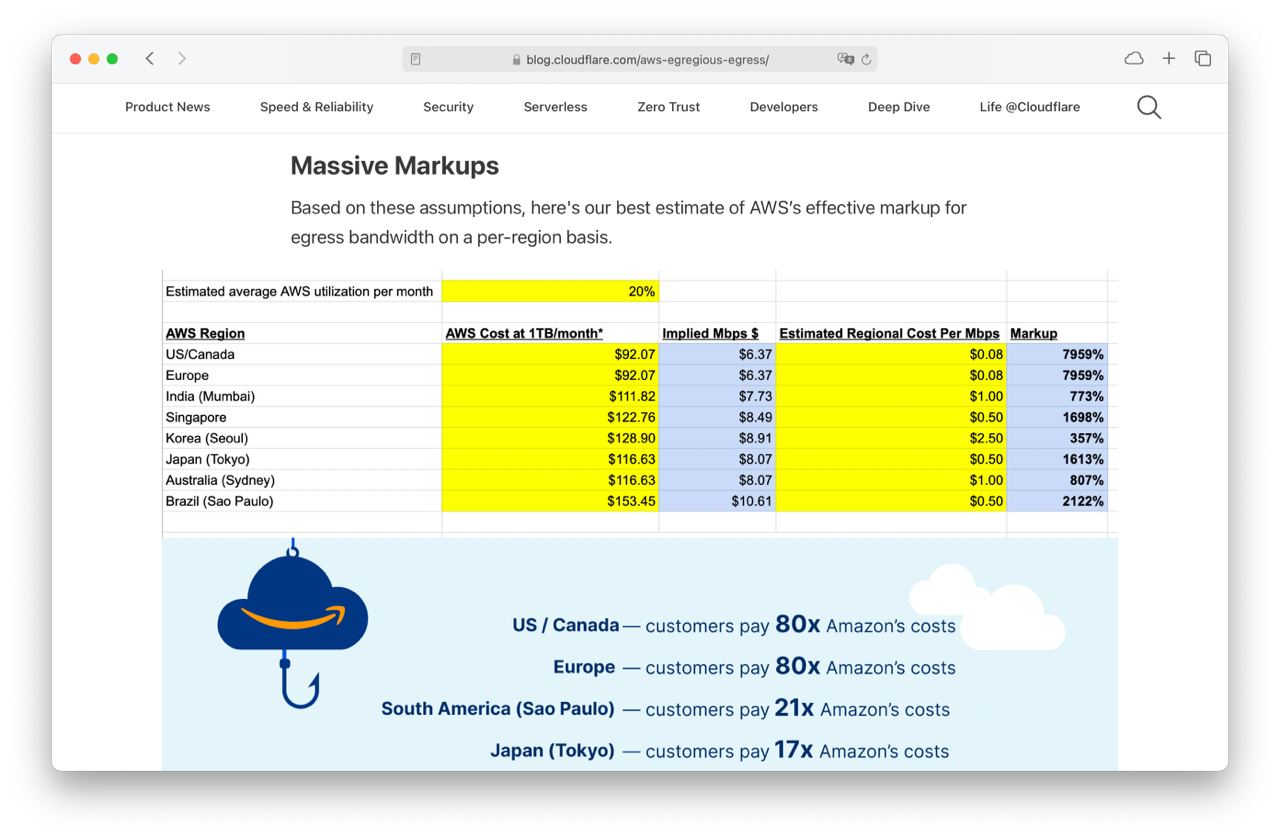This screenshot has height=839, width=1280.
Task: Click the 773% markup cell
Action: (x=1057, y=396)
